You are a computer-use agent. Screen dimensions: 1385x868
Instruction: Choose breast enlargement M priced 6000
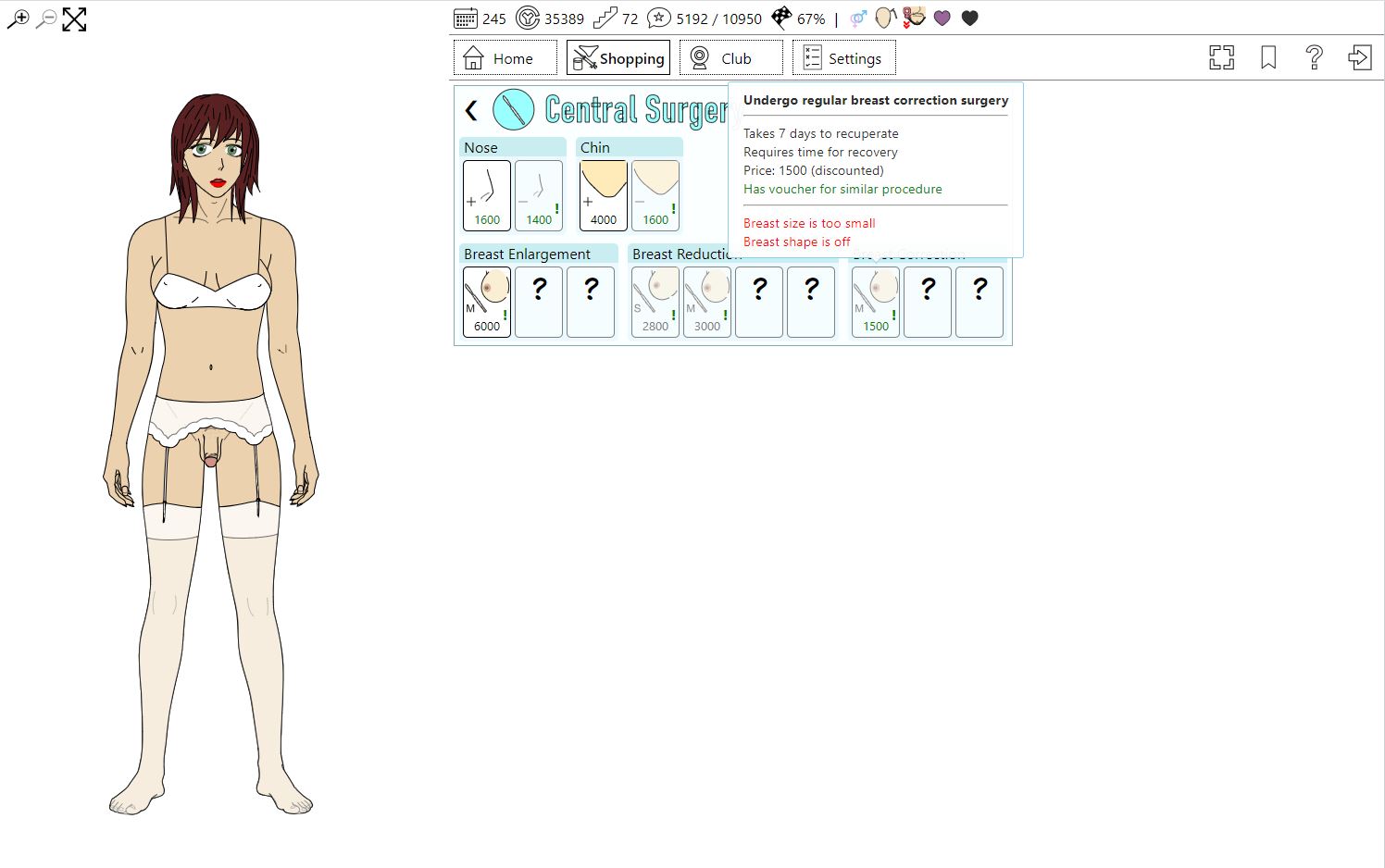[x=487, y=302]
